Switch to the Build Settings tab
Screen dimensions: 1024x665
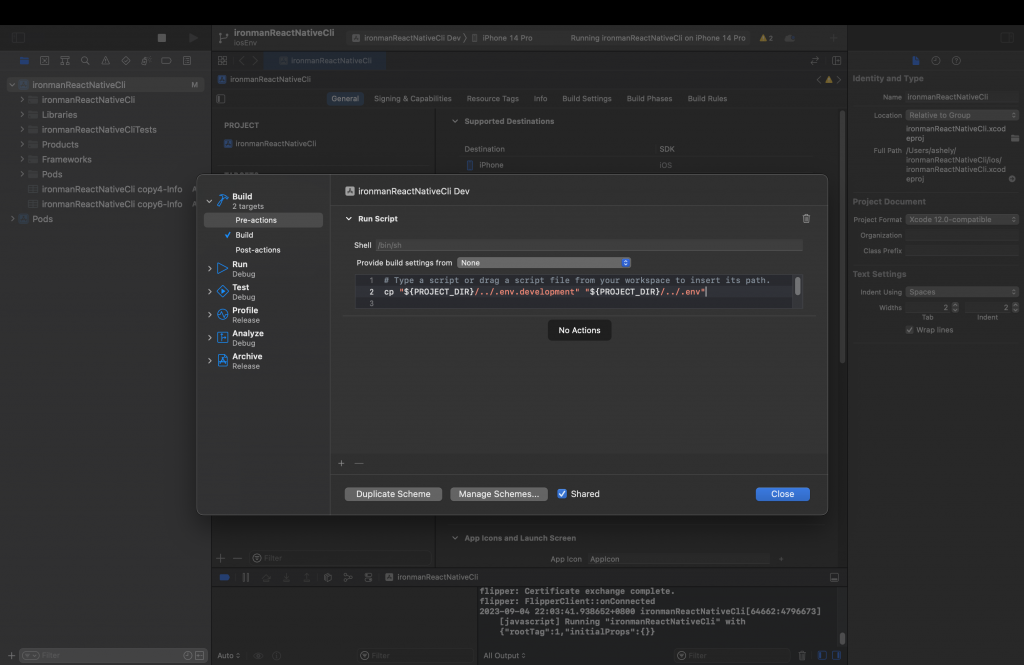tap(586, 99)
